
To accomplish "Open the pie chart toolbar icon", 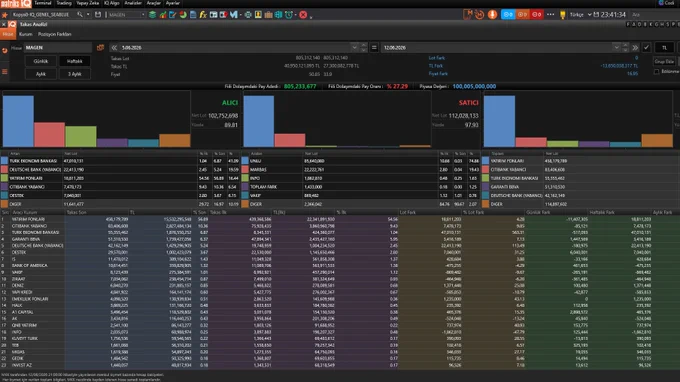I will [x=183, y=15].
